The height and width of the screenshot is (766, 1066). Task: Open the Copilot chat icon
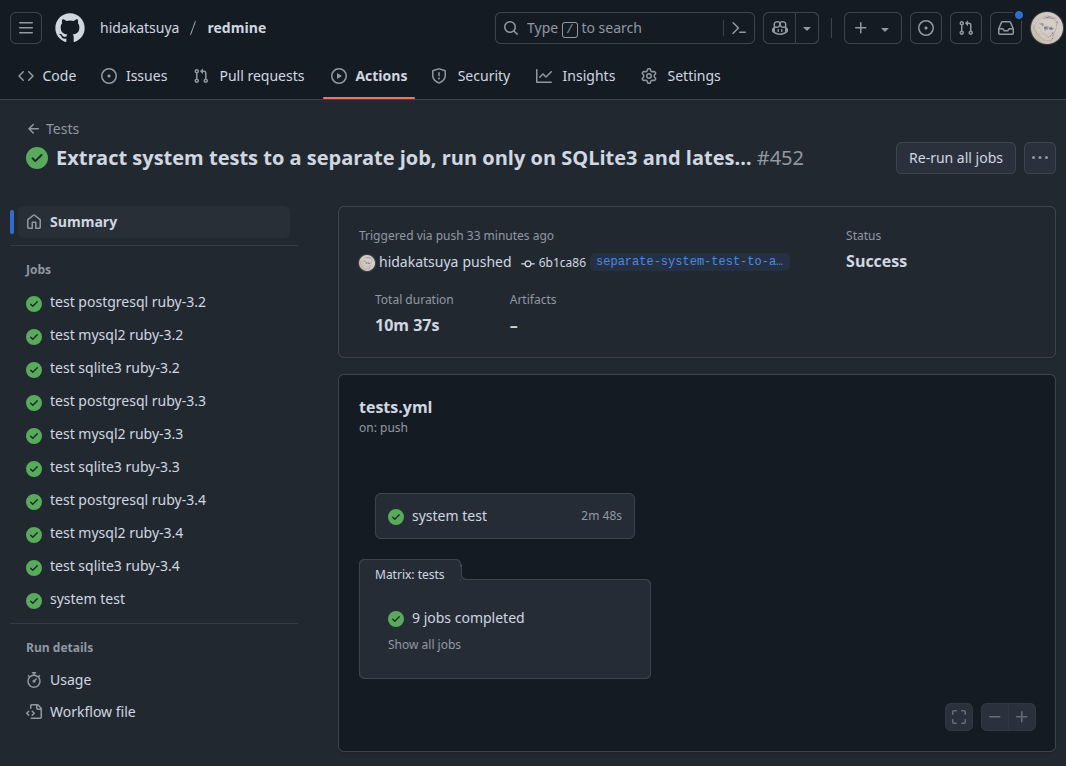click(x=779, y=28)
